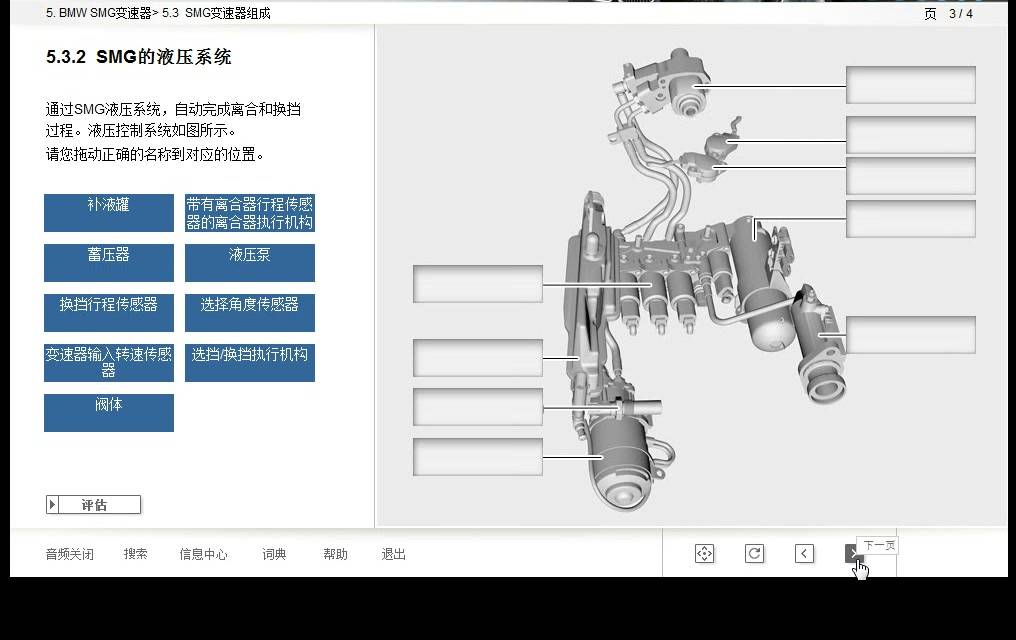Open the 词典 dictionary
Viewport: 1016px width, 640px height.
(x=274, y=554)
